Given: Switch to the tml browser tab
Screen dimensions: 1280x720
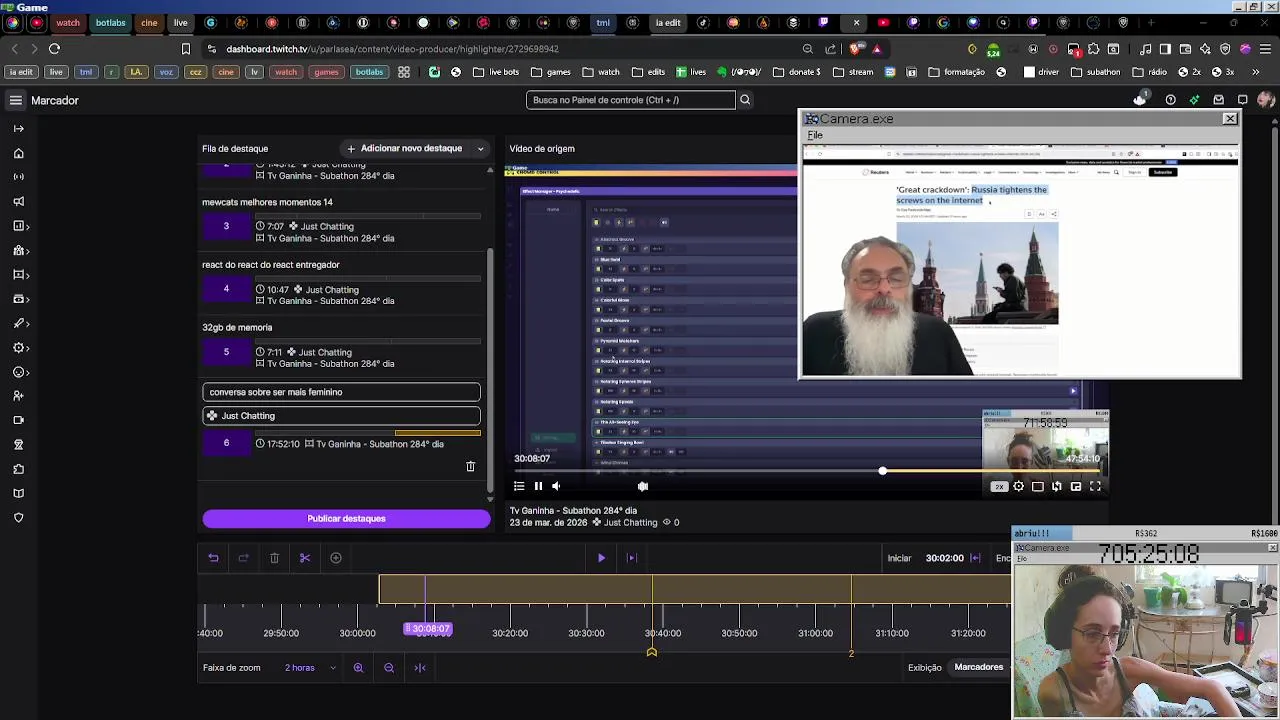Looking at the screenshot, I should coord(603,22).
